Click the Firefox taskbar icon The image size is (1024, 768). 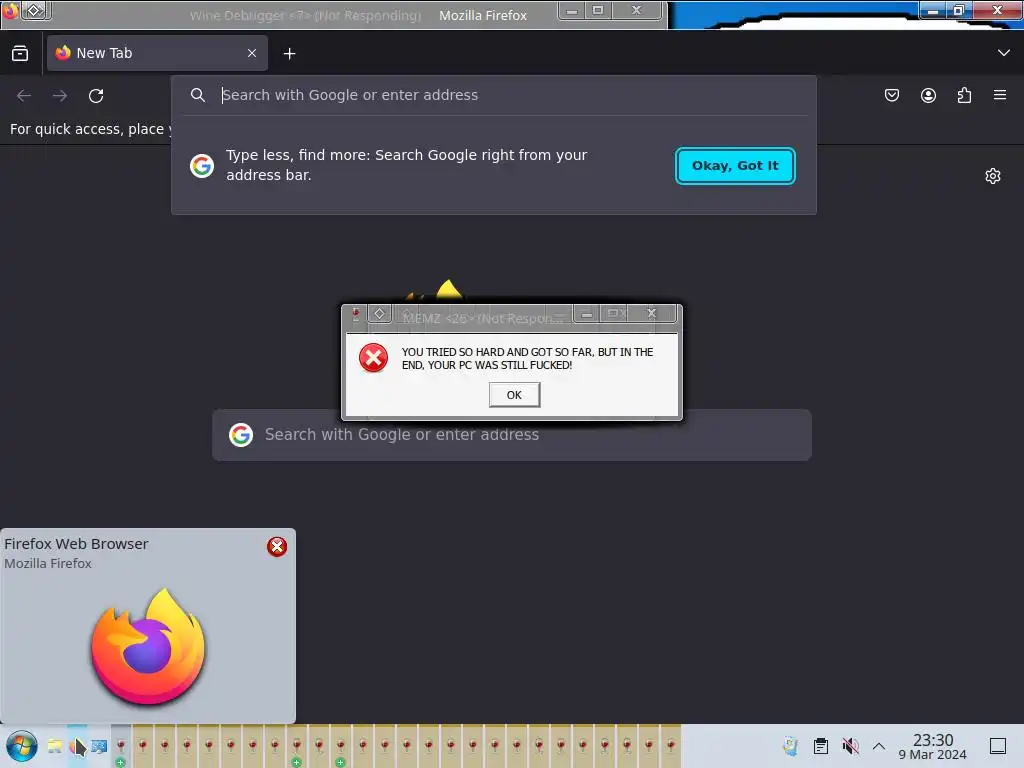[x=77, y=746]
